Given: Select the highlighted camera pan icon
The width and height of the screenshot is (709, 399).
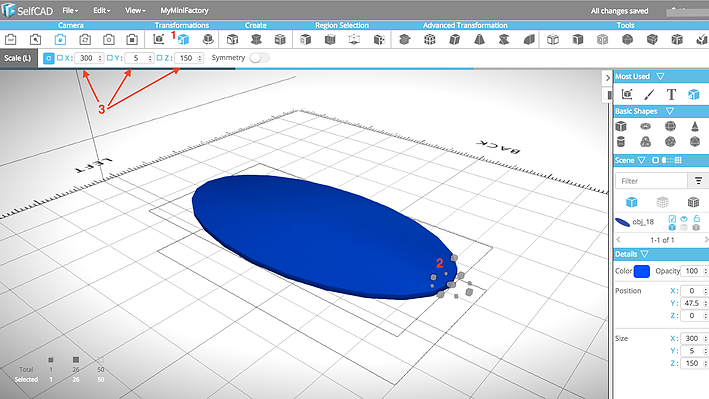Looking at the screenshot, I should [60, 39].
